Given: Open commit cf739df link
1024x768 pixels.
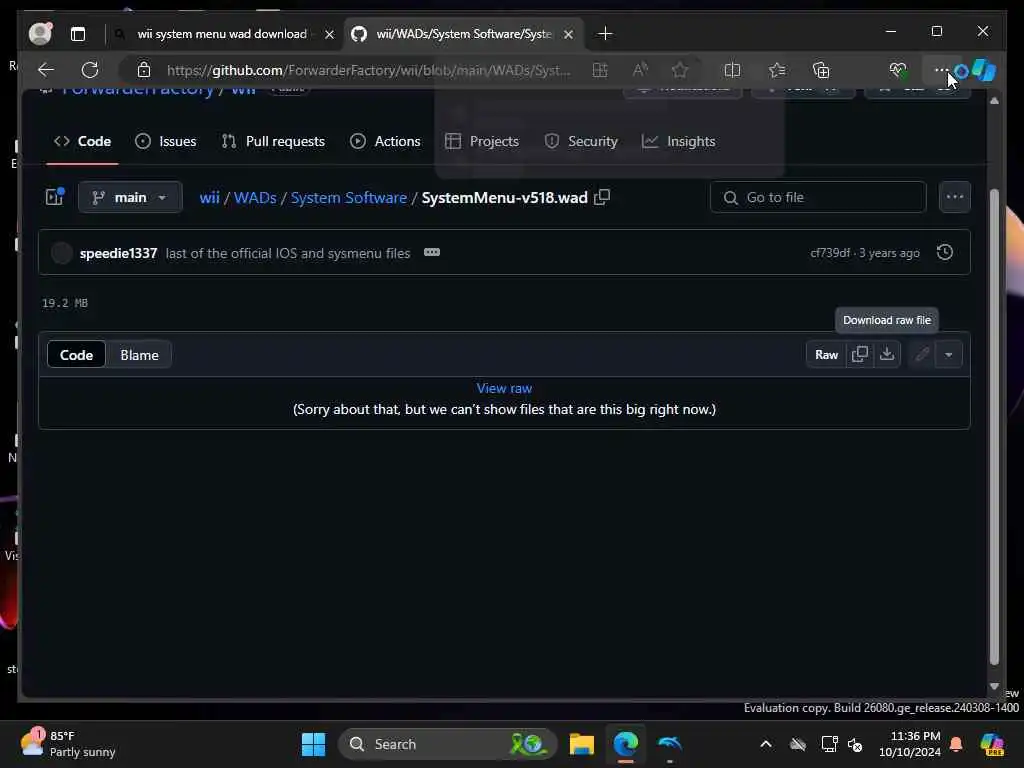Looking at the screenshot, I should coord(829,253).
